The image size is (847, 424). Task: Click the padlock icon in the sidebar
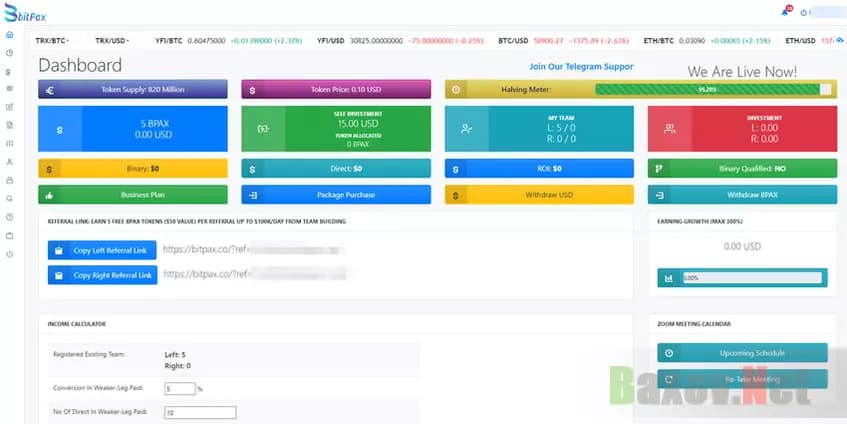coord(9,180)
